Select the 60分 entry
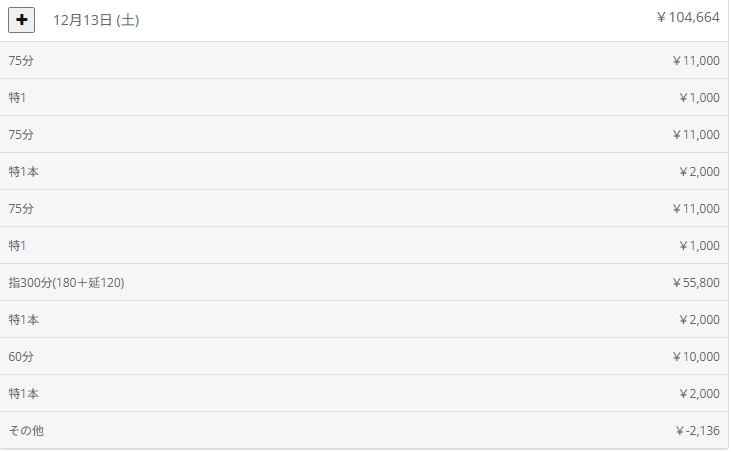Screen dimensions: 731x452 (21, 357)
